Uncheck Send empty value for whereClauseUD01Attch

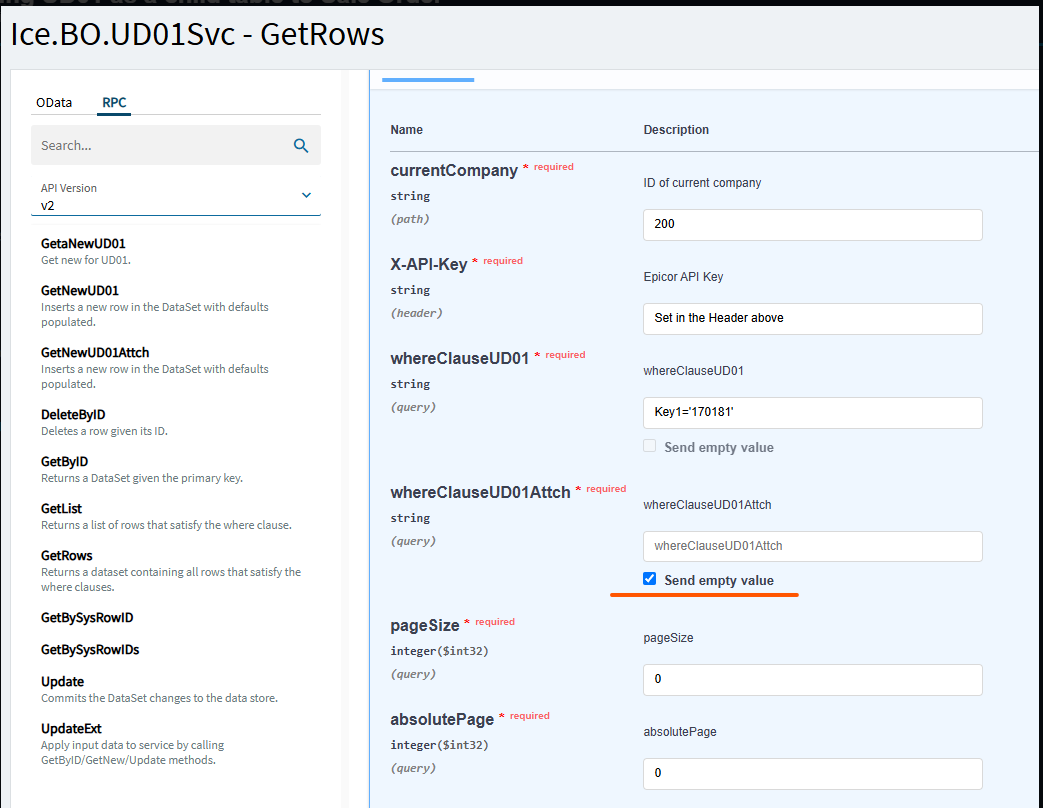pyautogui.click(x=650, y=579)
